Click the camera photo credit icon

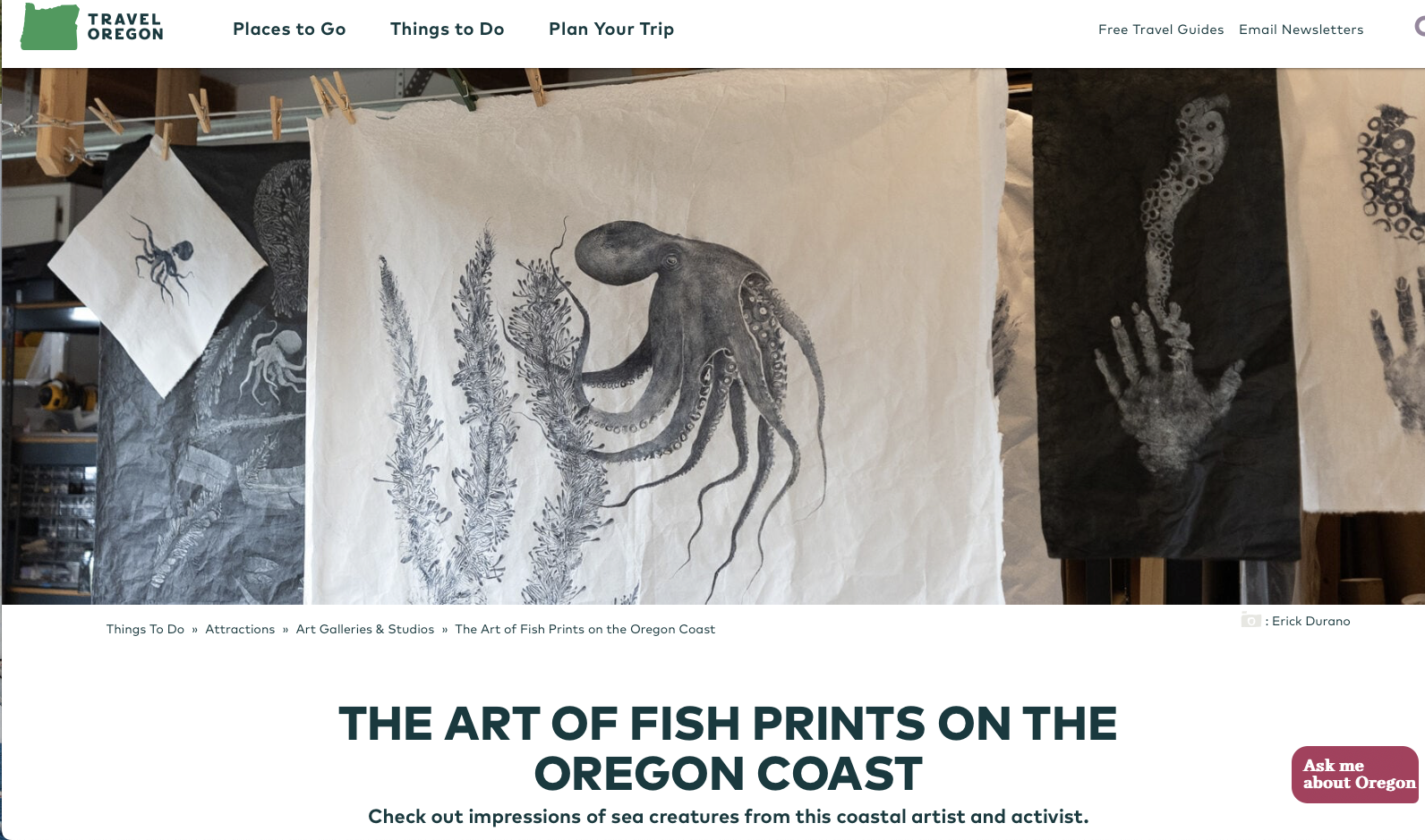1250,621
